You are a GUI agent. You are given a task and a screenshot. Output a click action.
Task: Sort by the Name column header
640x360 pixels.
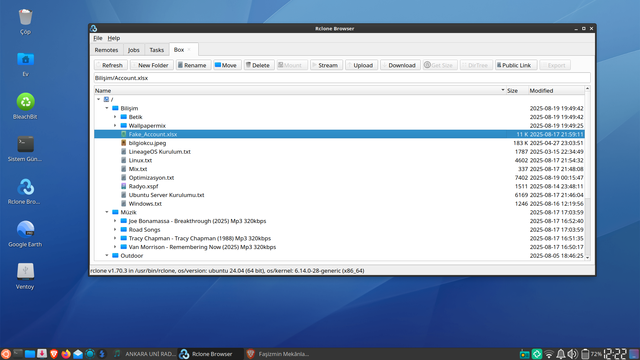(x=300, y=91)
